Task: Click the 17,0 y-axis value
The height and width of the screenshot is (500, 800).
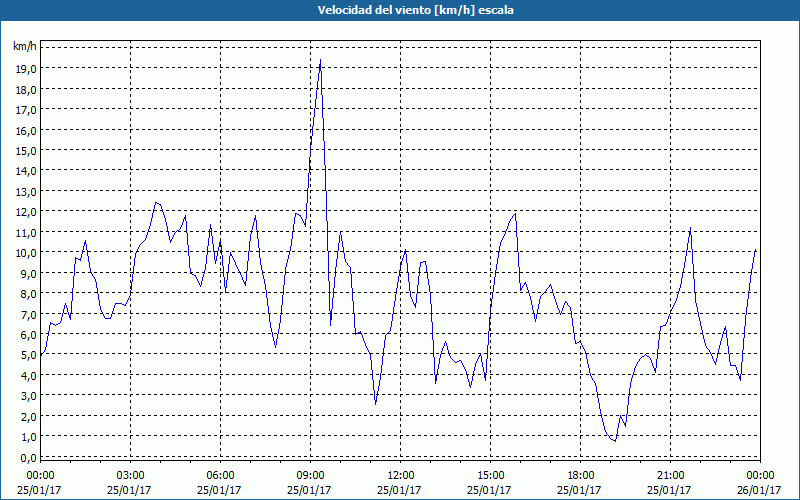Action: (x=26, y=110)
